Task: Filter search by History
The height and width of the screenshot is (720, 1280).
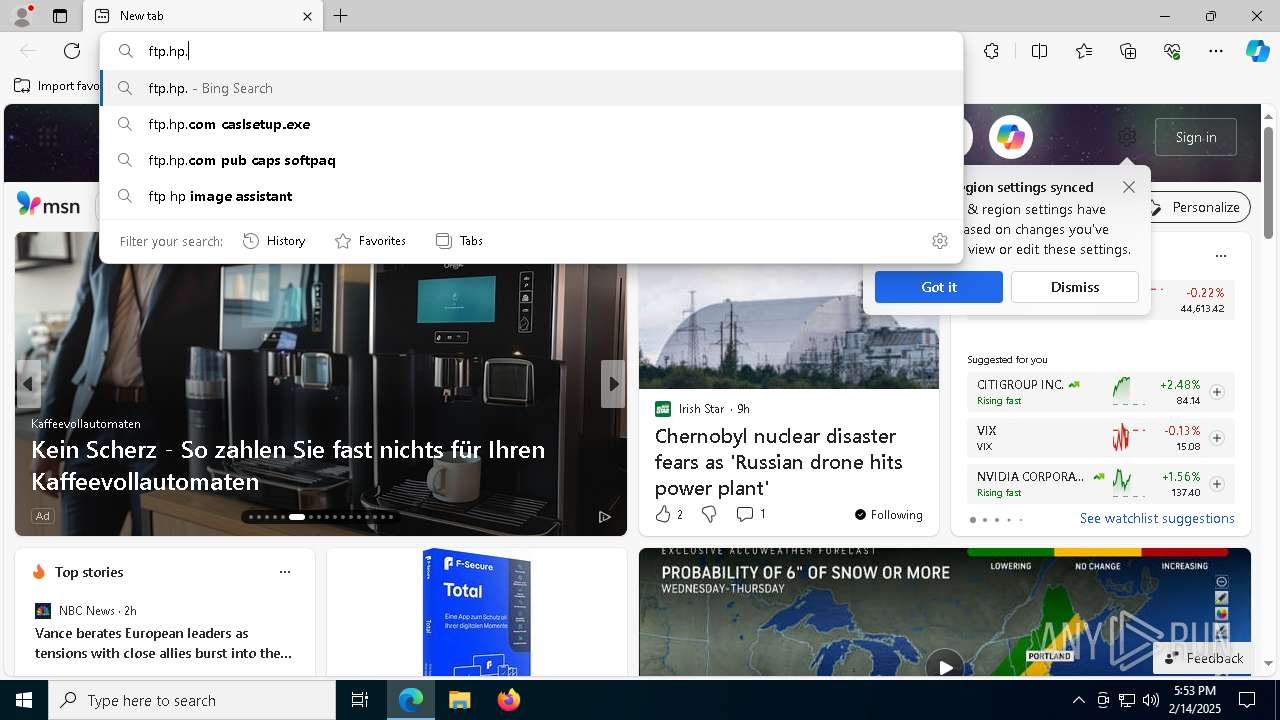Action: point(274,241)
